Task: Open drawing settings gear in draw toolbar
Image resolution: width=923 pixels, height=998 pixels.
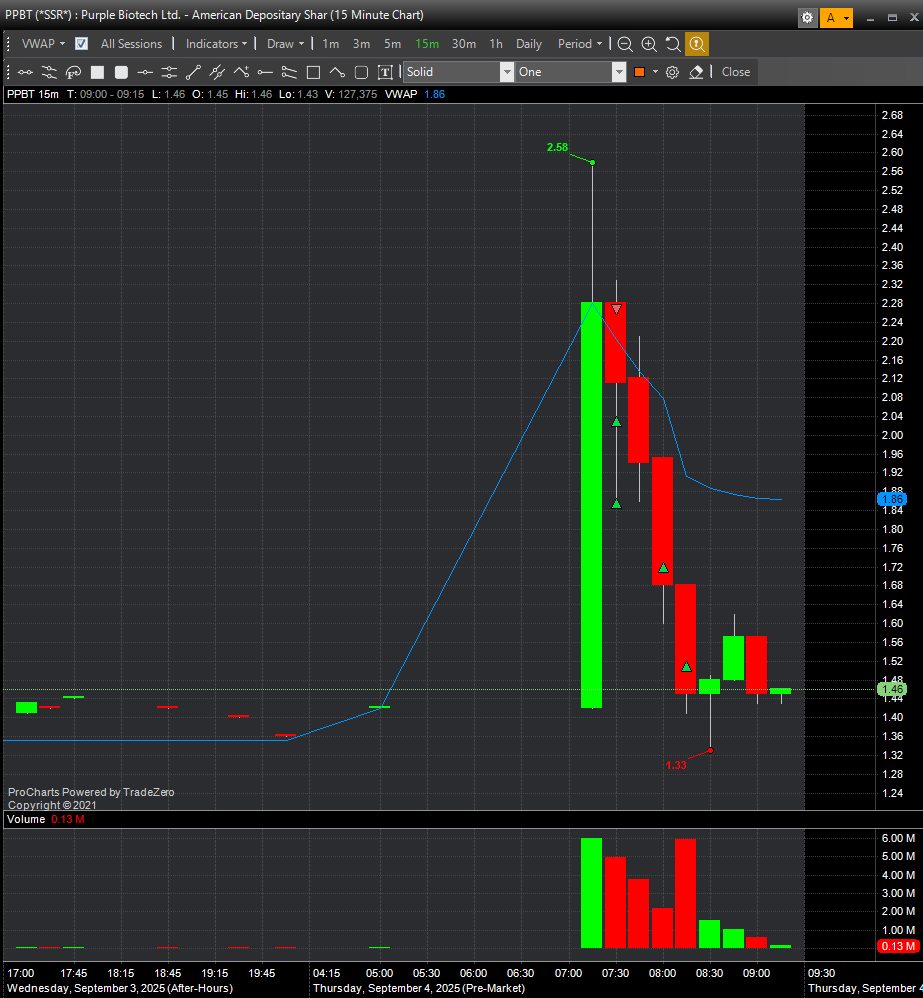Action: [672, 72]
